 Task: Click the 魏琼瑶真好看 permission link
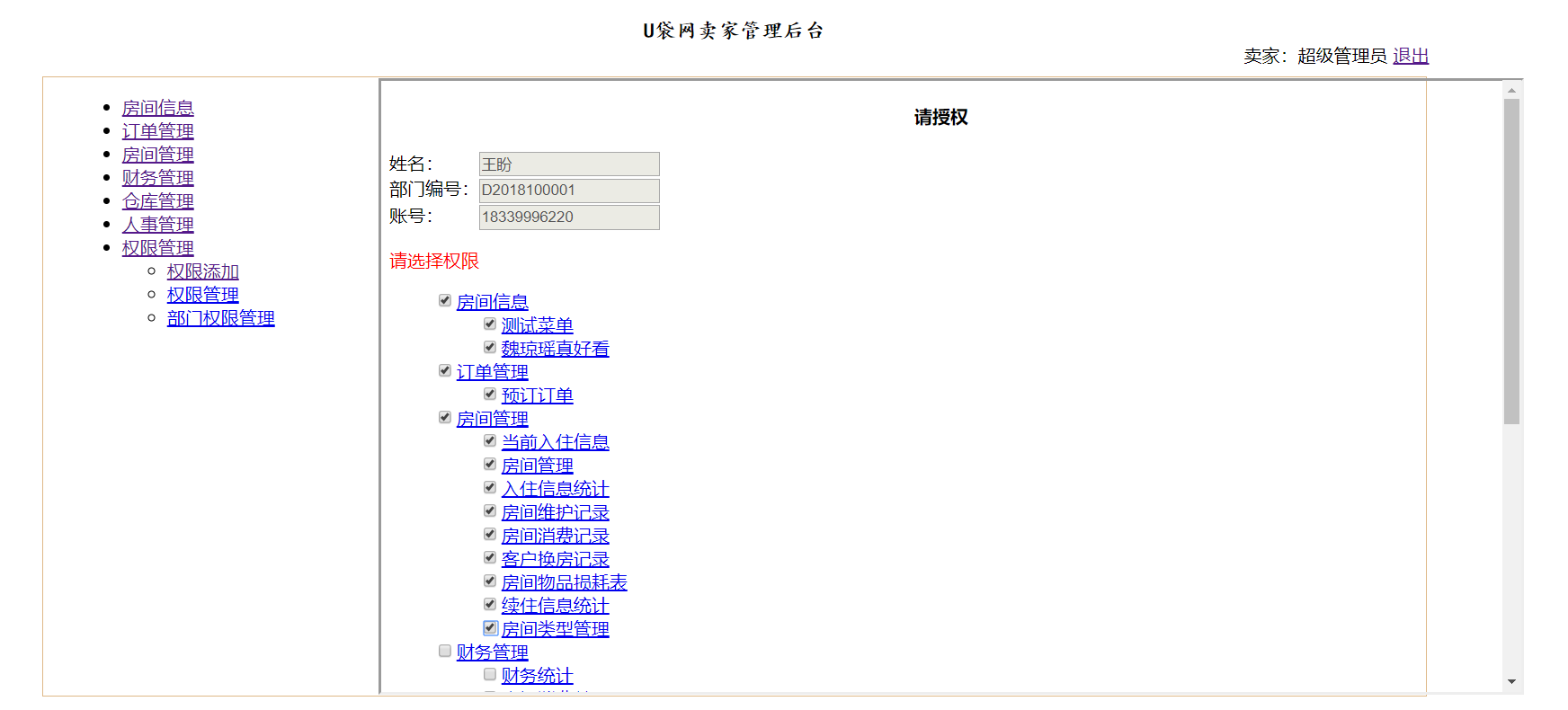(555, 349)
